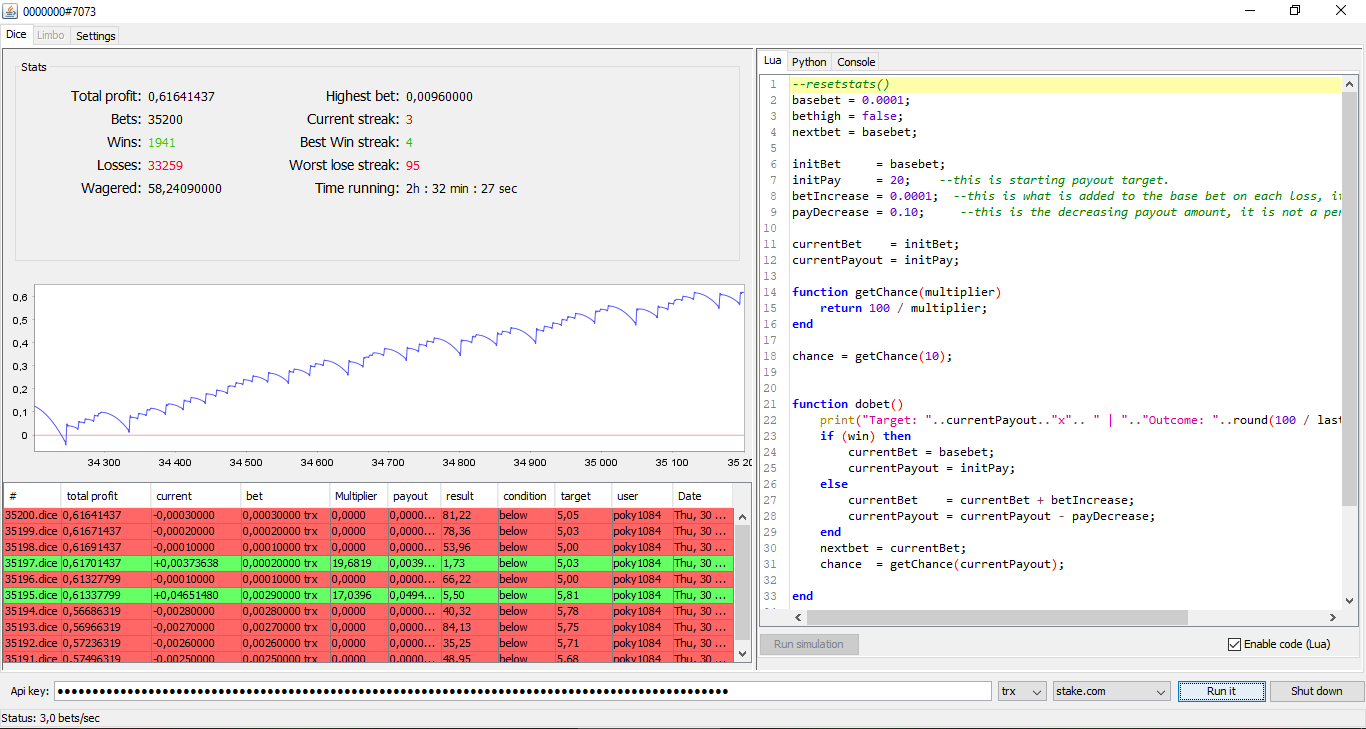The width and height of the screenshot is (1366, 729).
Task: Click code line 'basebet = 0.0001;'
Action: coord(851,100)
